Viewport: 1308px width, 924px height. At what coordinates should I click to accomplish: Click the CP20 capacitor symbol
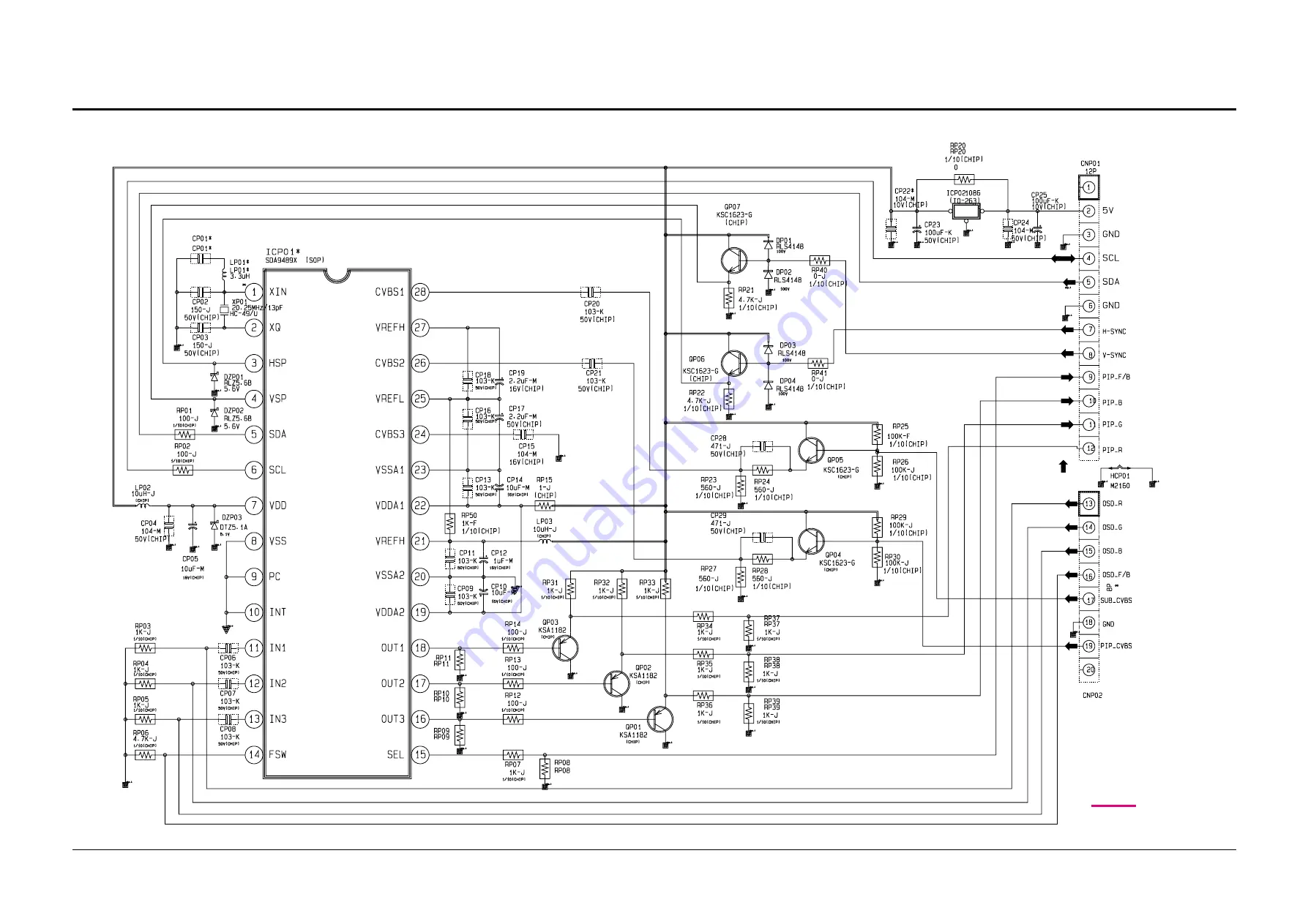pos(591,292)
